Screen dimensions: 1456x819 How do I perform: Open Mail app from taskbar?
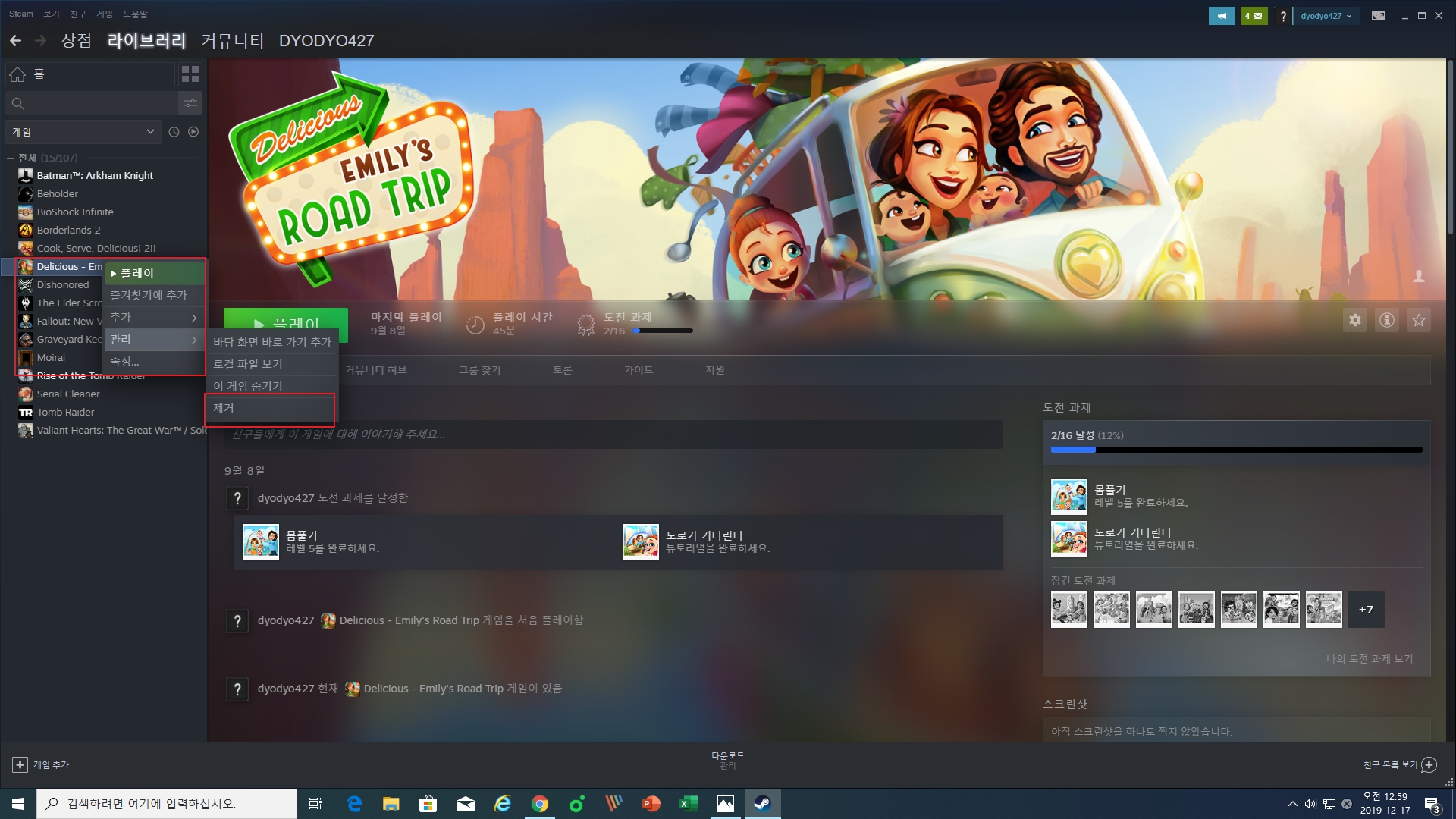click(466, 803)
